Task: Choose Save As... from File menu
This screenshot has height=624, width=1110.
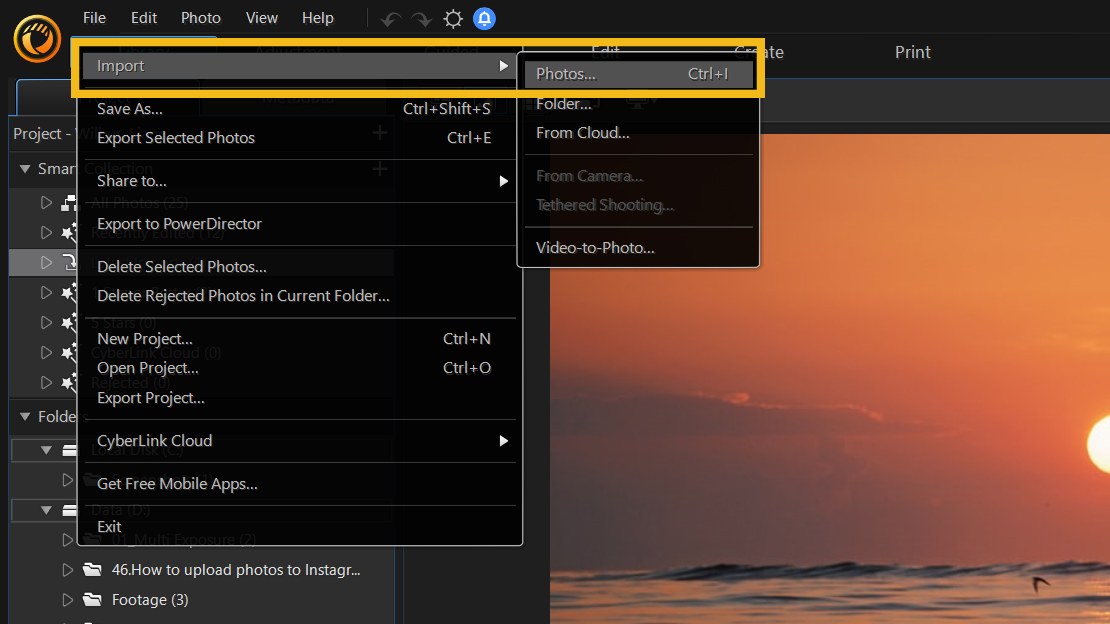Action: [300, 108]
